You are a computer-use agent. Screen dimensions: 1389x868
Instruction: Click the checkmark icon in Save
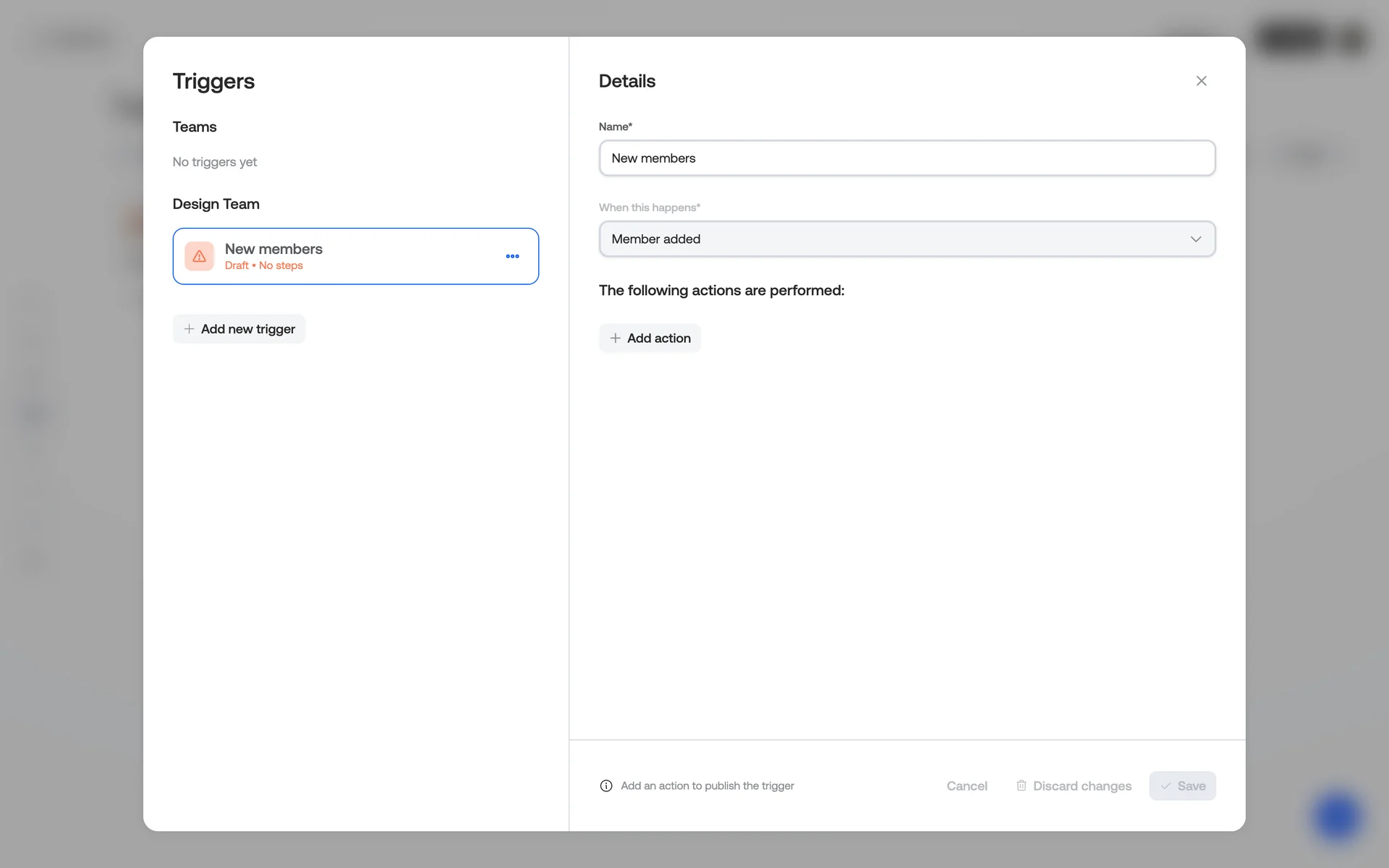(1165, 786)
